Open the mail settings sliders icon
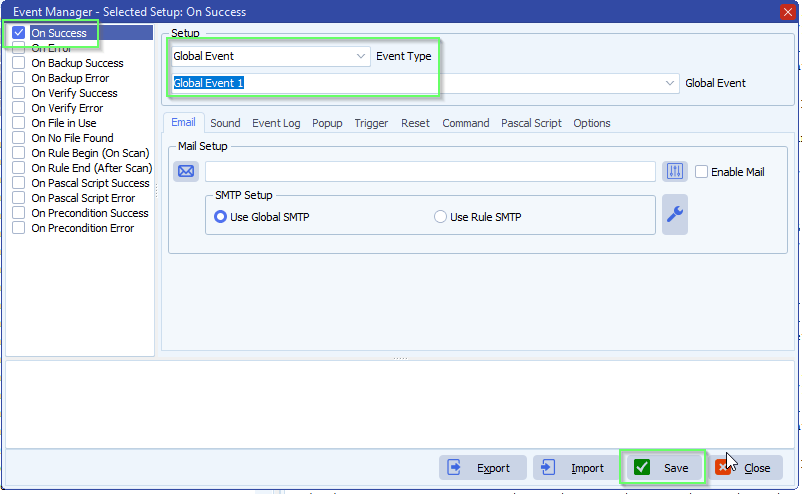This screenshot has height=494, width=802. point(675,171)
